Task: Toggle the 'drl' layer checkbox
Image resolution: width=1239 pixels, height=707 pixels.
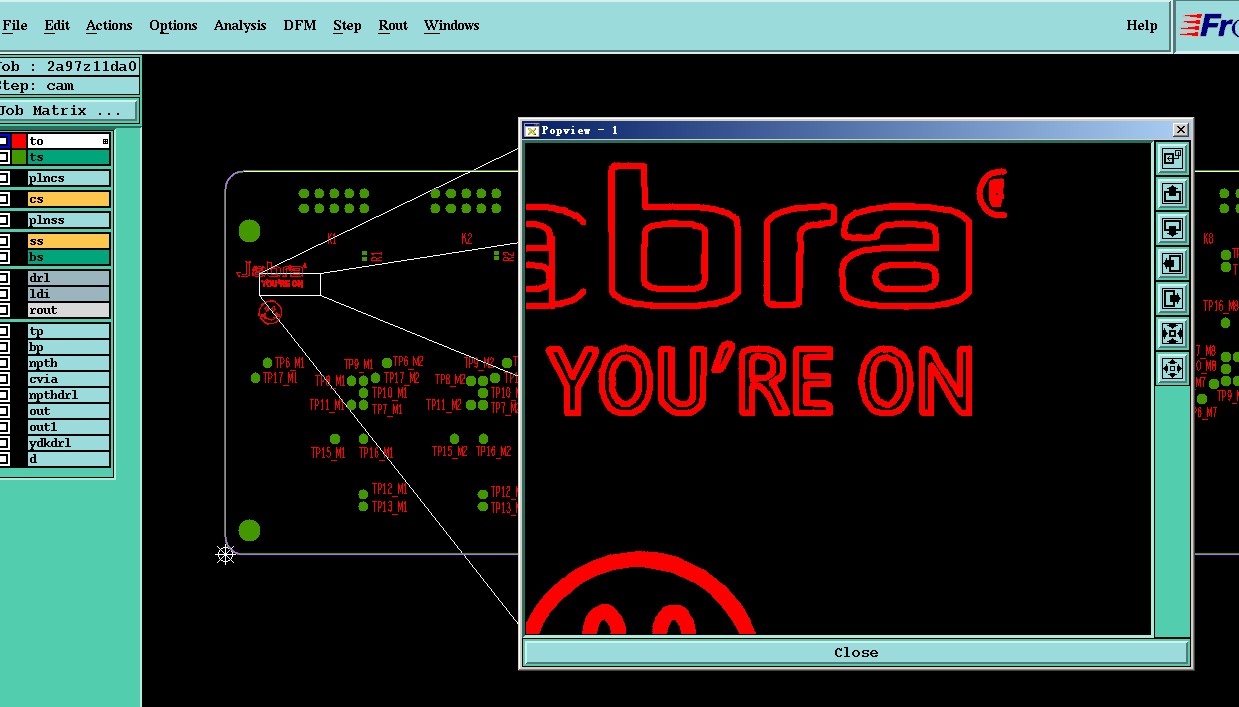Action: pos(4,278)
